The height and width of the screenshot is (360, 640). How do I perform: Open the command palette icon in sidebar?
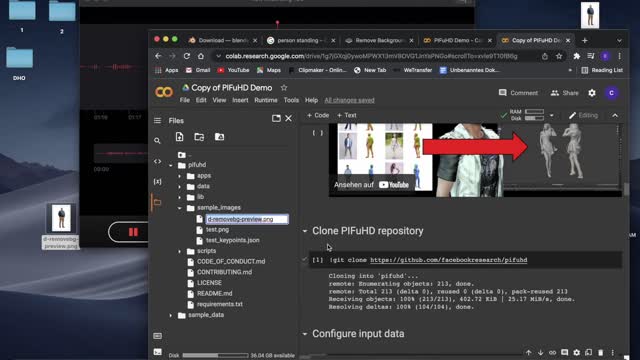(158, 336)
